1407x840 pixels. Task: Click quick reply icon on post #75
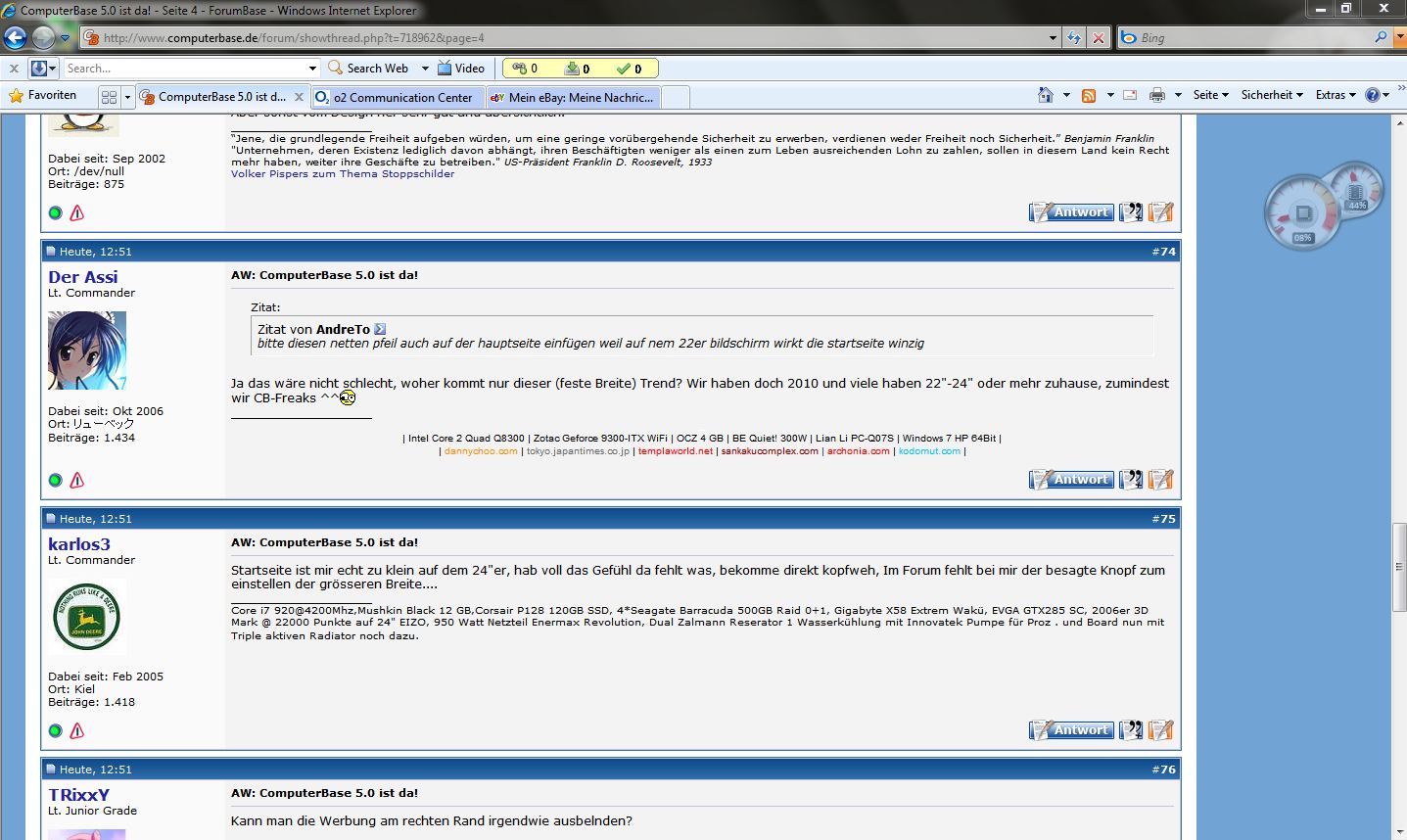tap(1161, 730)
